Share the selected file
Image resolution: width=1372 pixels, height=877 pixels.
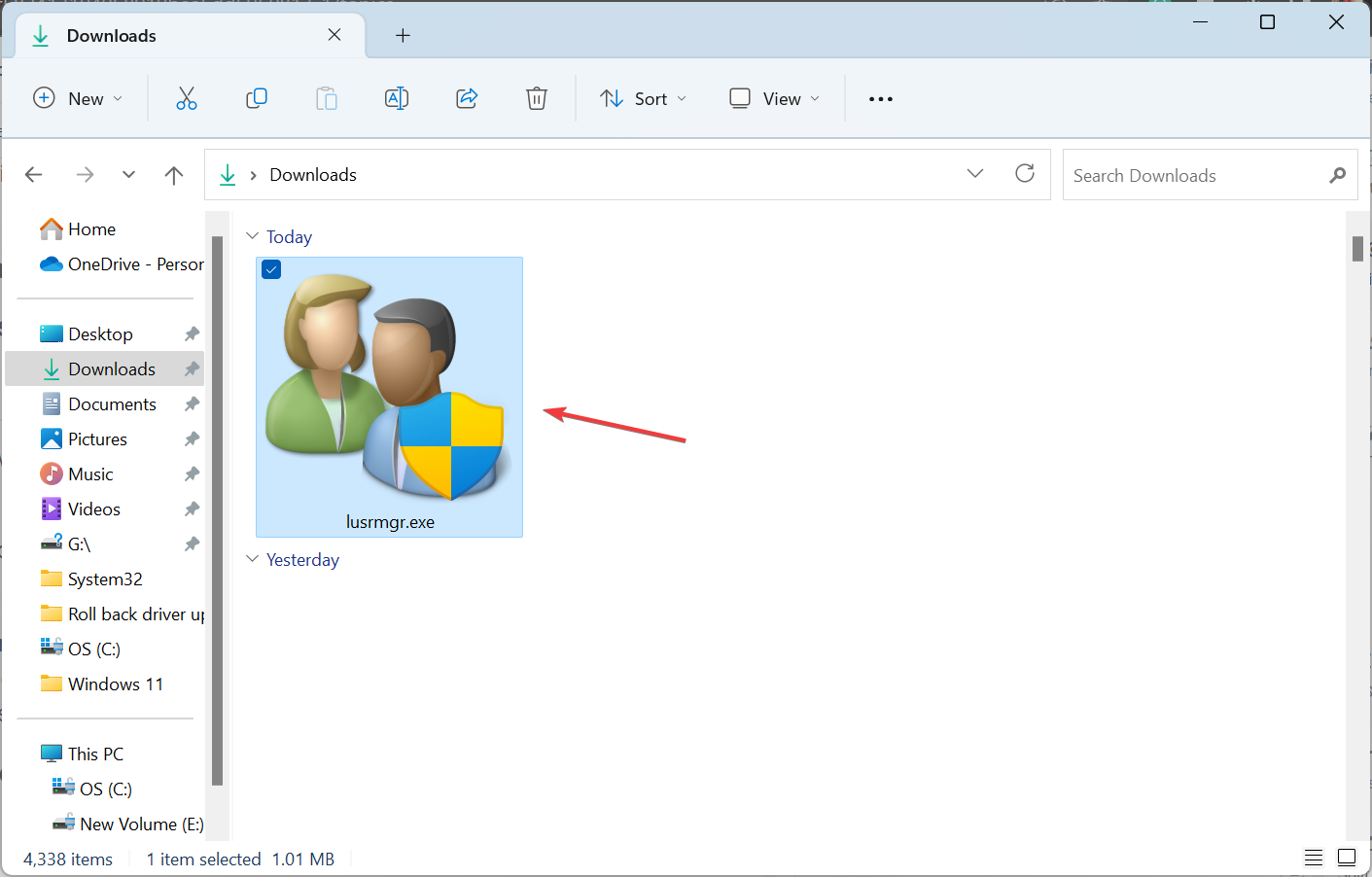(x=467, y=98)
